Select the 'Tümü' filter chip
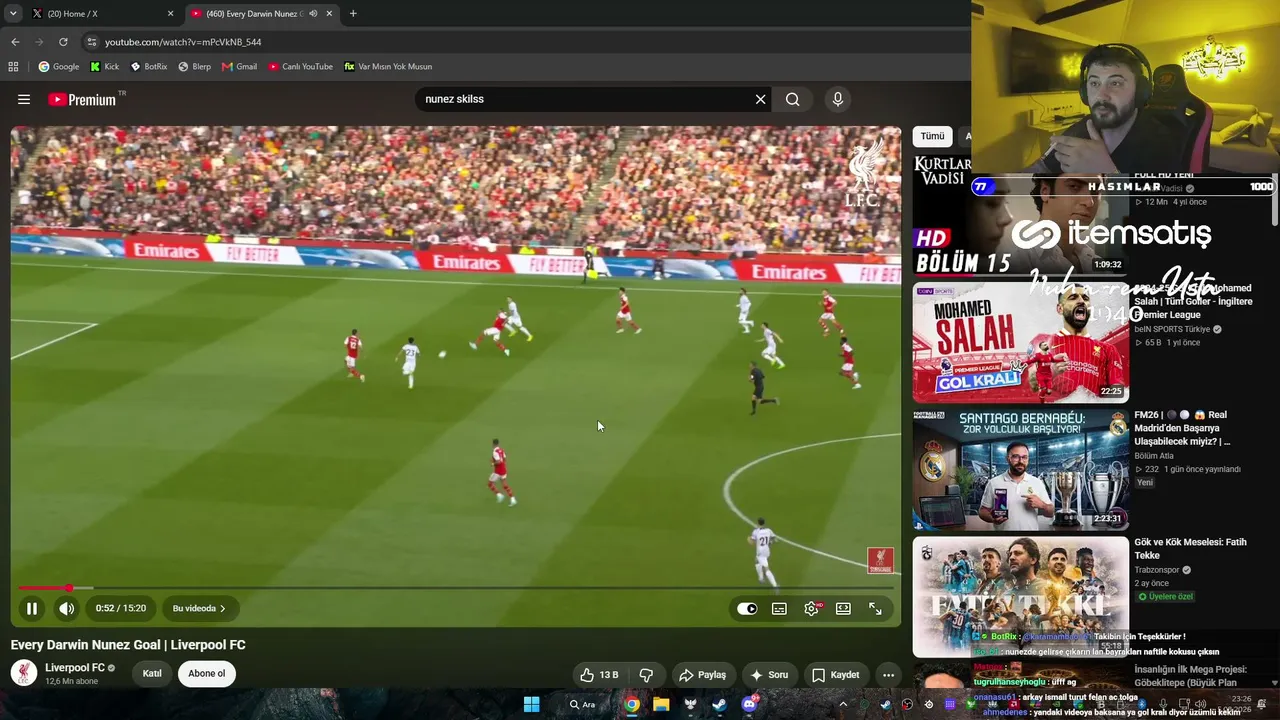 tap(932, 136)
